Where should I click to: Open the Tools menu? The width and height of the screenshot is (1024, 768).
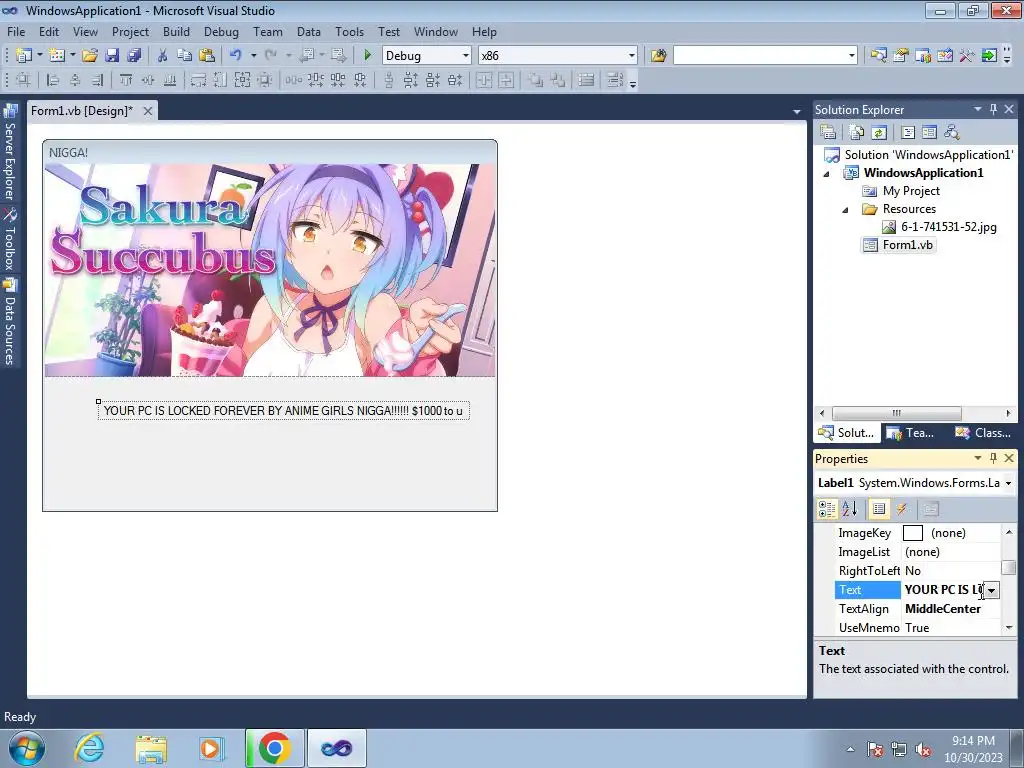[x=349, y=31]
